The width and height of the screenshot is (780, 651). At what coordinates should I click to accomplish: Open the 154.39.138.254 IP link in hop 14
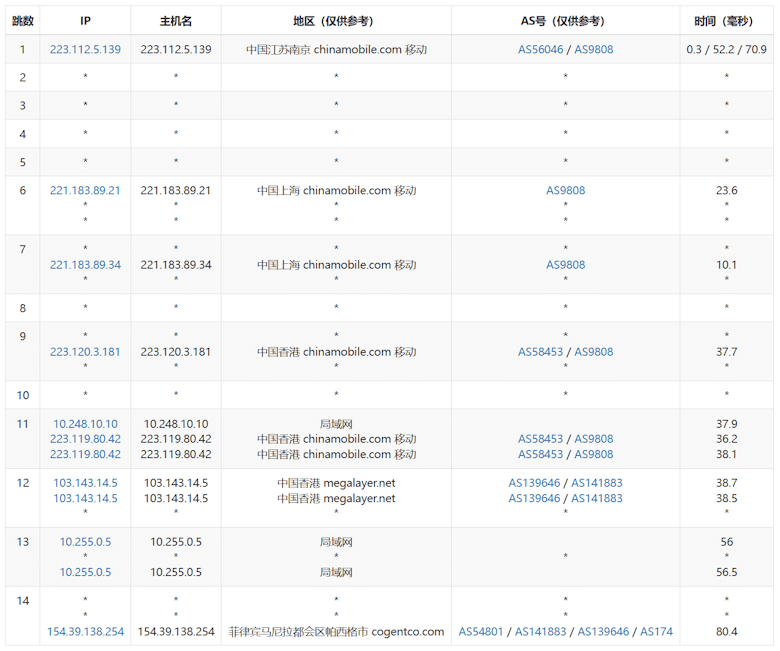point(85,632)
